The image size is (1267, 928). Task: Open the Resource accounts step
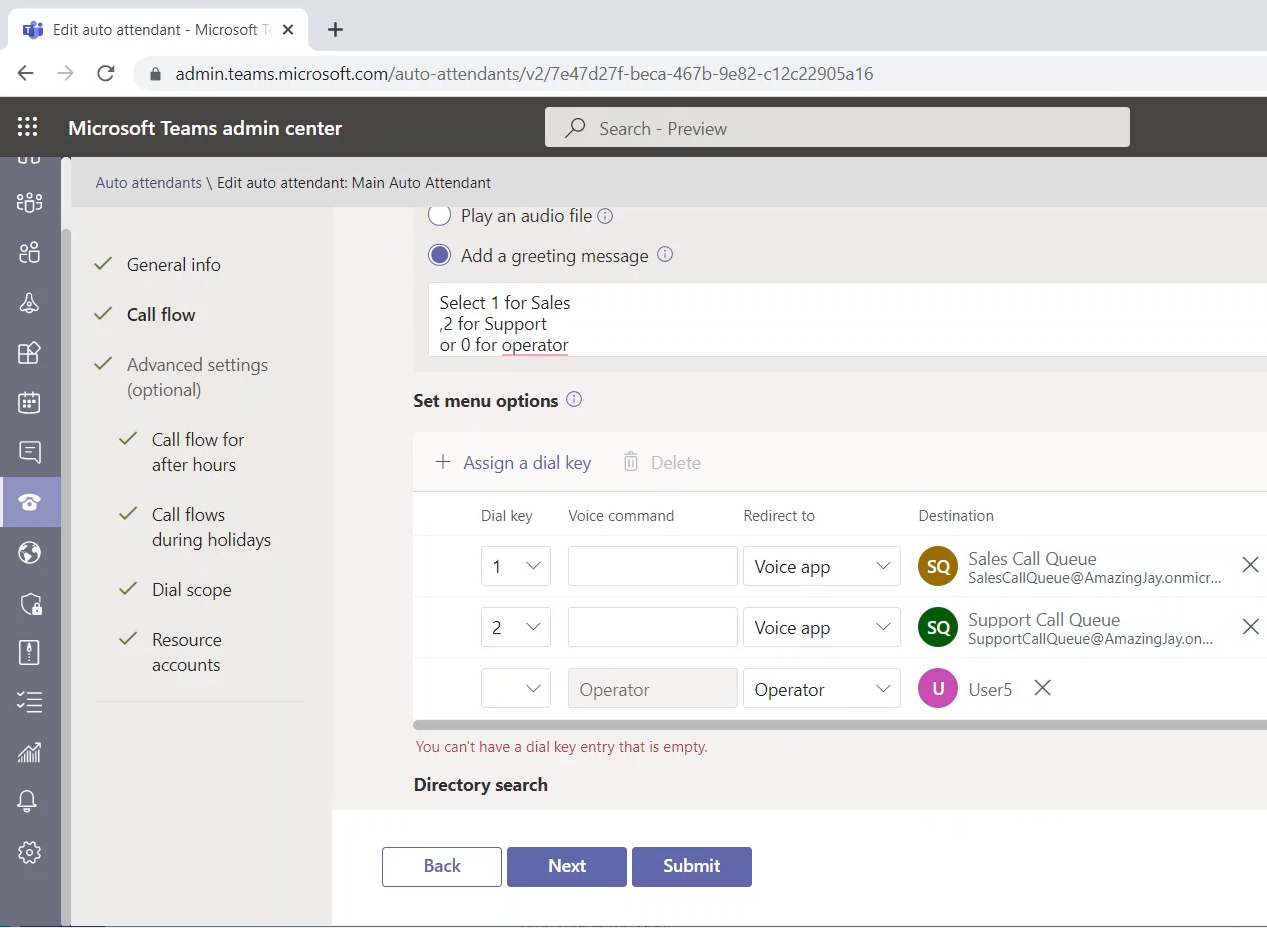click(186, 652)
